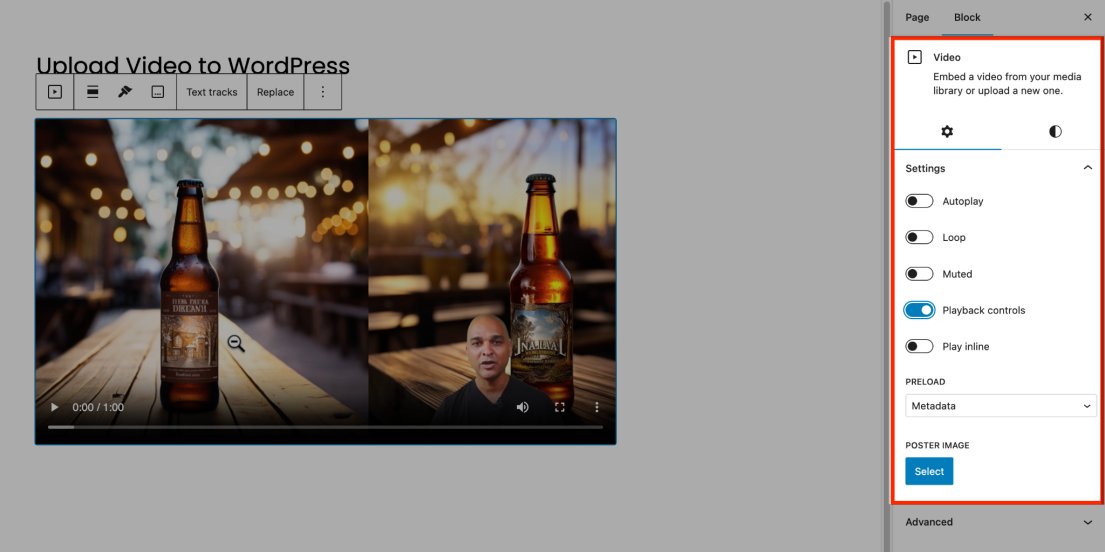Enter video fullscreen mode

tap(560, 407)
